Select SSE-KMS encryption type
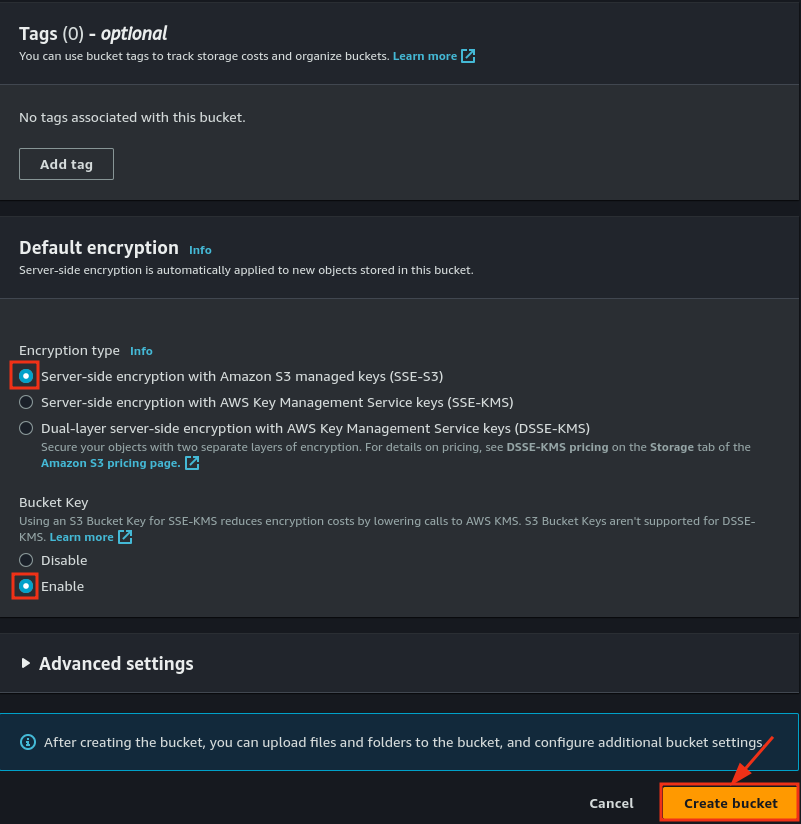 (26, 402)
